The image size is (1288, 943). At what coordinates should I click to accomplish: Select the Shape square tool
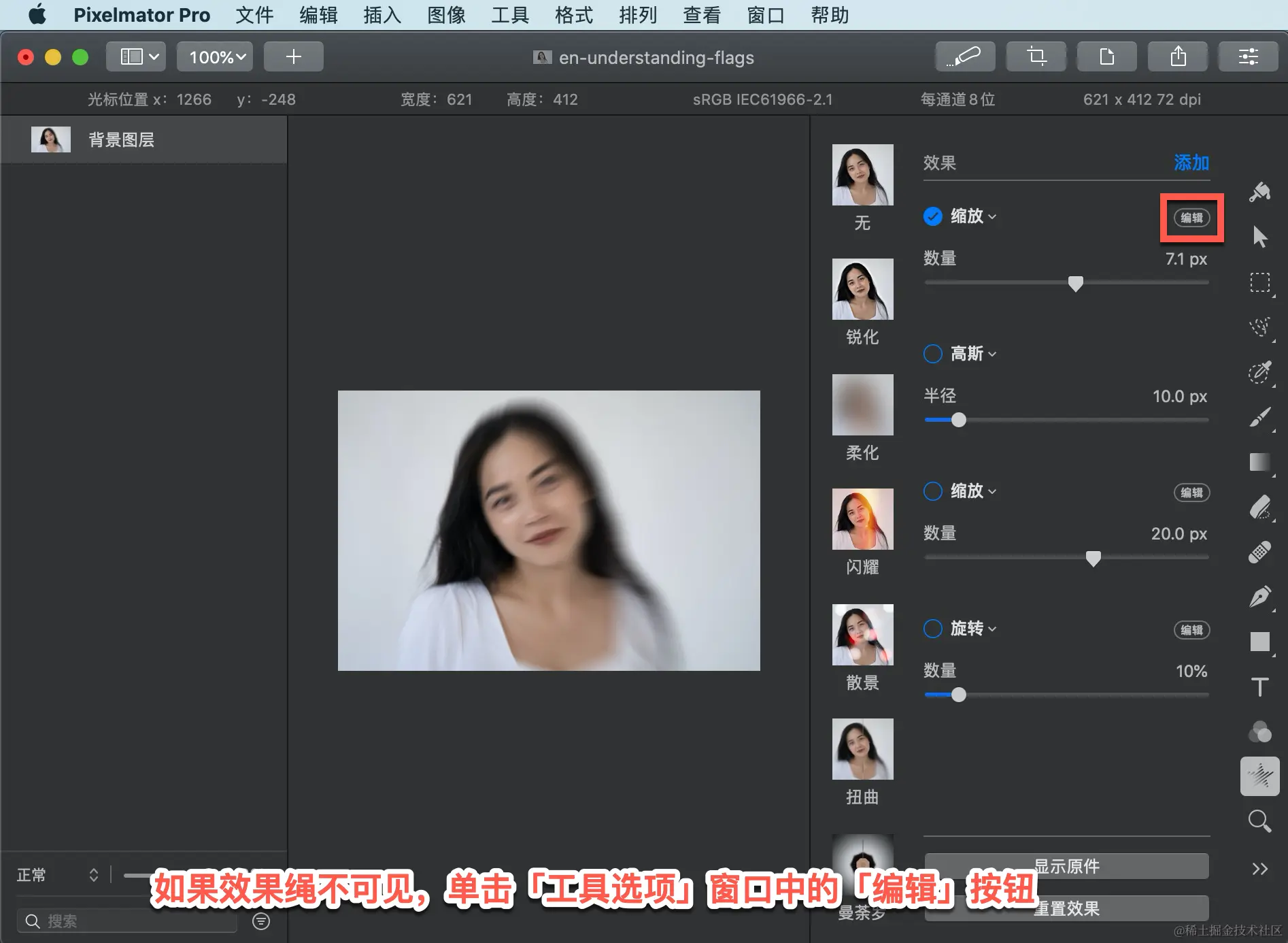[1259, 642]
